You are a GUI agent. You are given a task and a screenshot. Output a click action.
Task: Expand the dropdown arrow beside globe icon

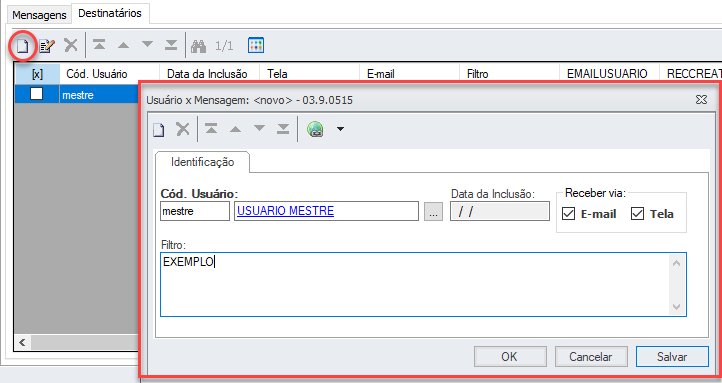pyautogui.click(x=340, y=129)
